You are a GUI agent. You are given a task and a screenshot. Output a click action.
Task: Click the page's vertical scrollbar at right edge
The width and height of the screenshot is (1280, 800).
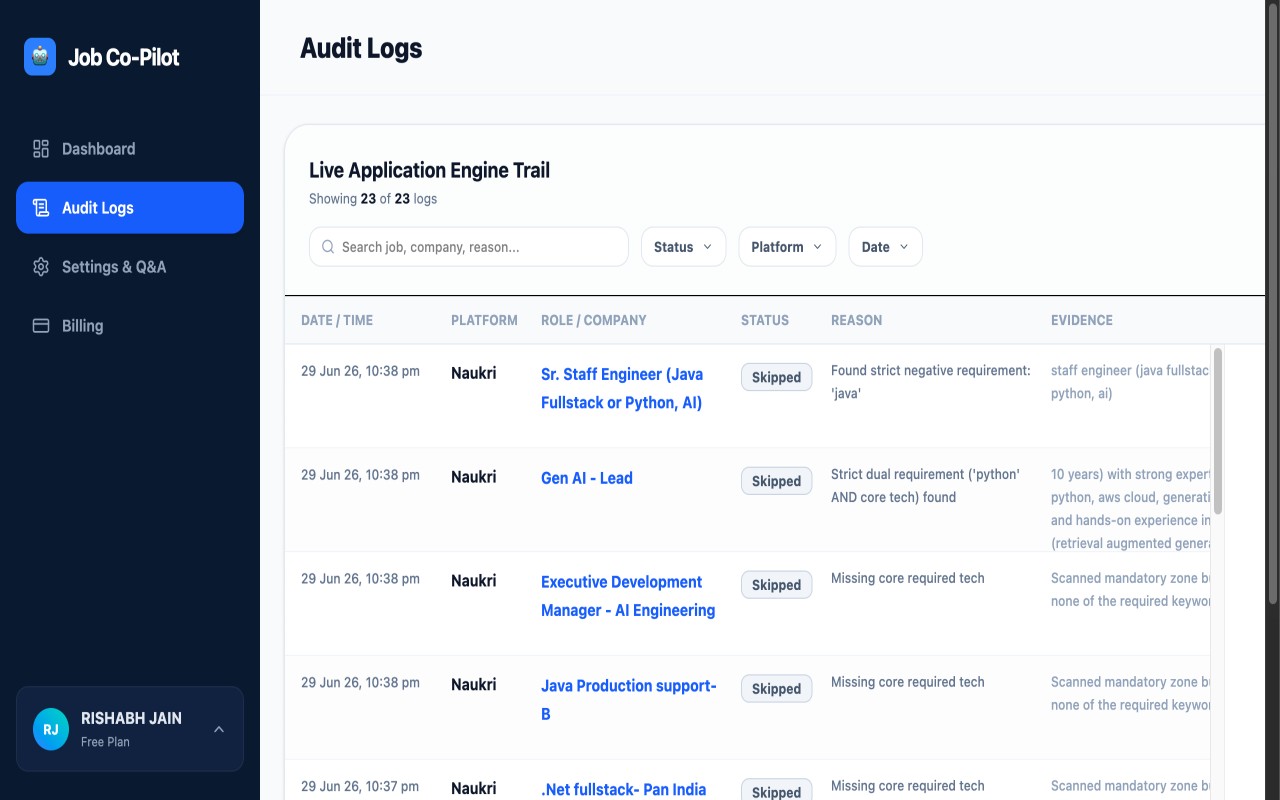click(x=1273, y=302)
